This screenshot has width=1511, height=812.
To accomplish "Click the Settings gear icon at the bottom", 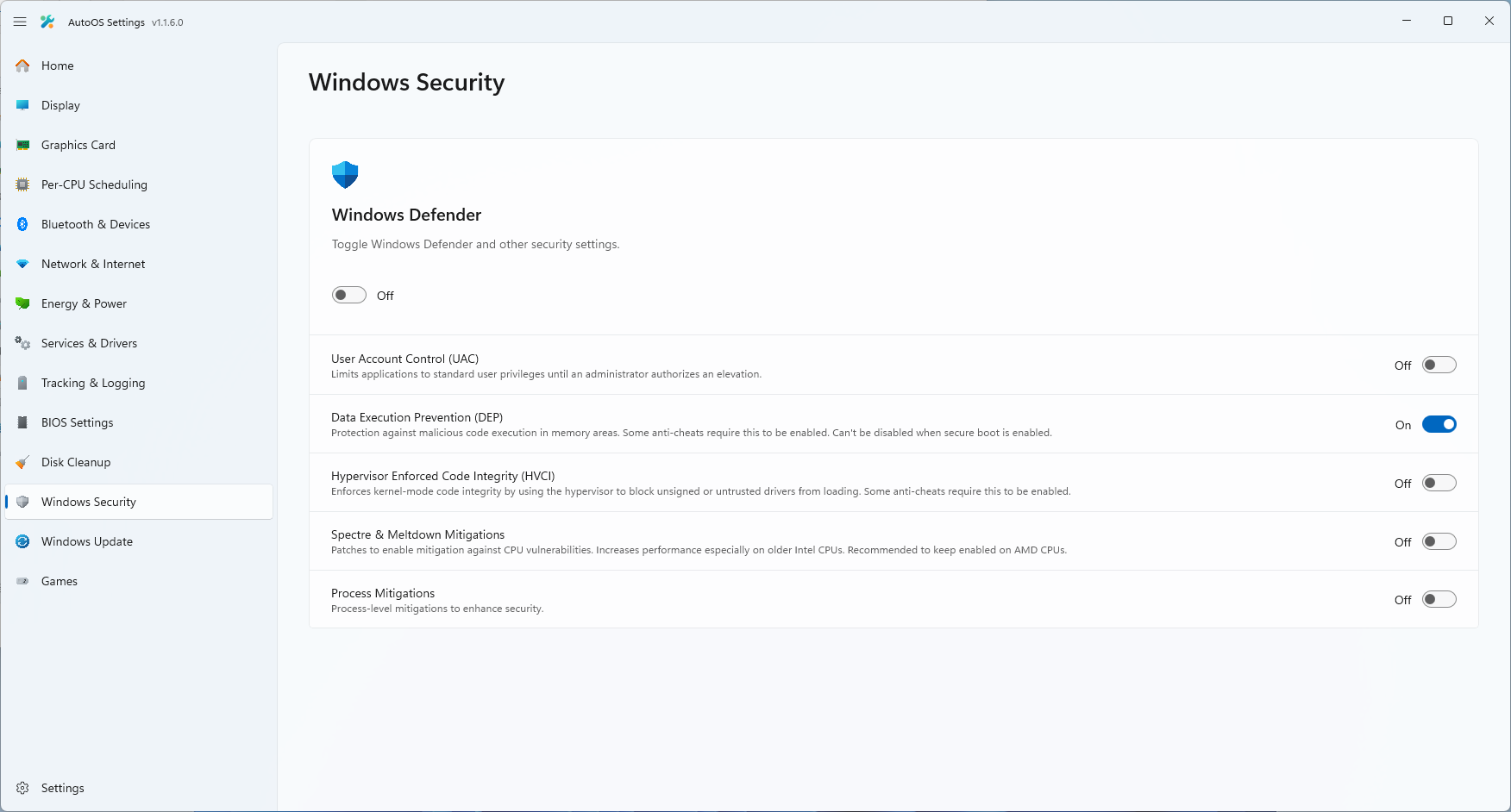I will (x=23, y=788).
